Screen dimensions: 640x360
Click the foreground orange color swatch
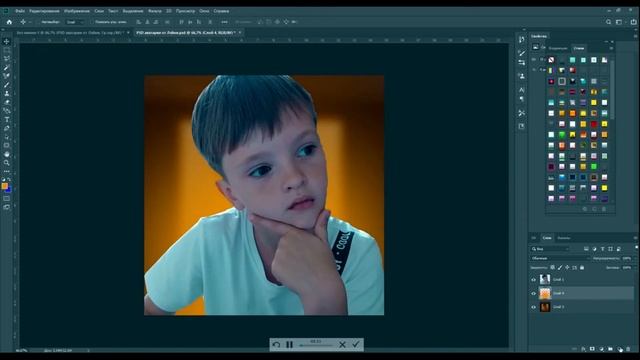[4, 186]
